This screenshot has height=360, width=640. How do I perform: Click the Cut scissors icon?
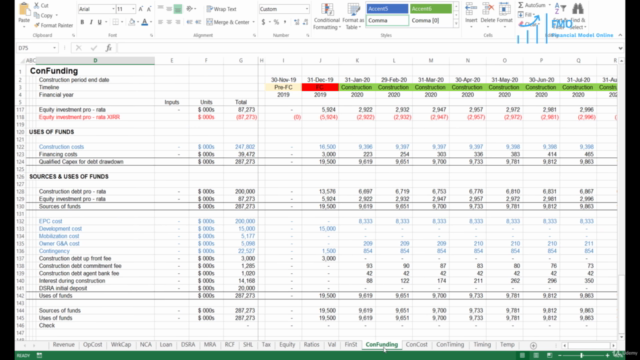36,5
